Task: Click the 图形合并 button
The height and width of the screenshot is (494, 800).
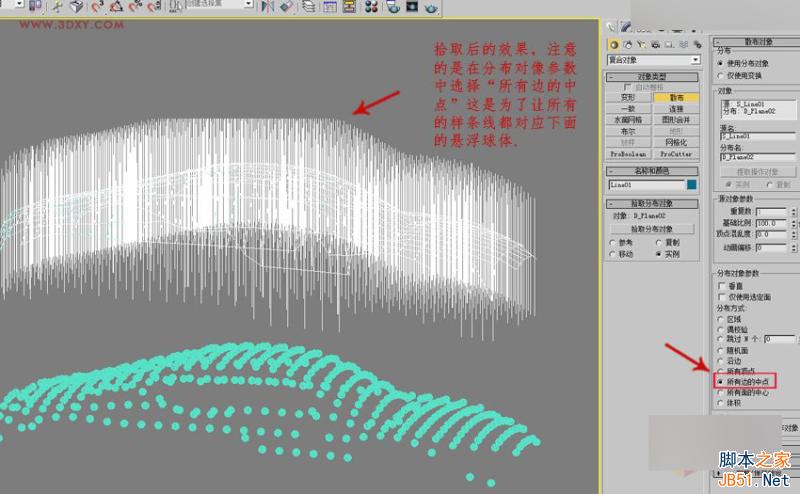Action: coord(676,120)
